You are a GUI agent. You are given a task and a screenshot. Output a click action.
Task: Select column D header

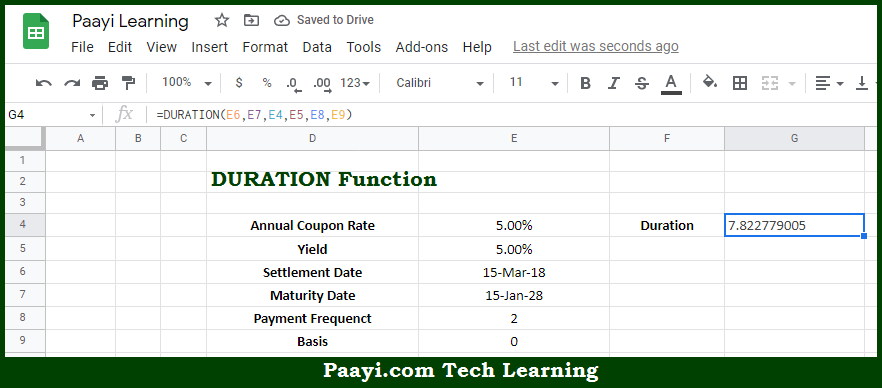[312, 138]
